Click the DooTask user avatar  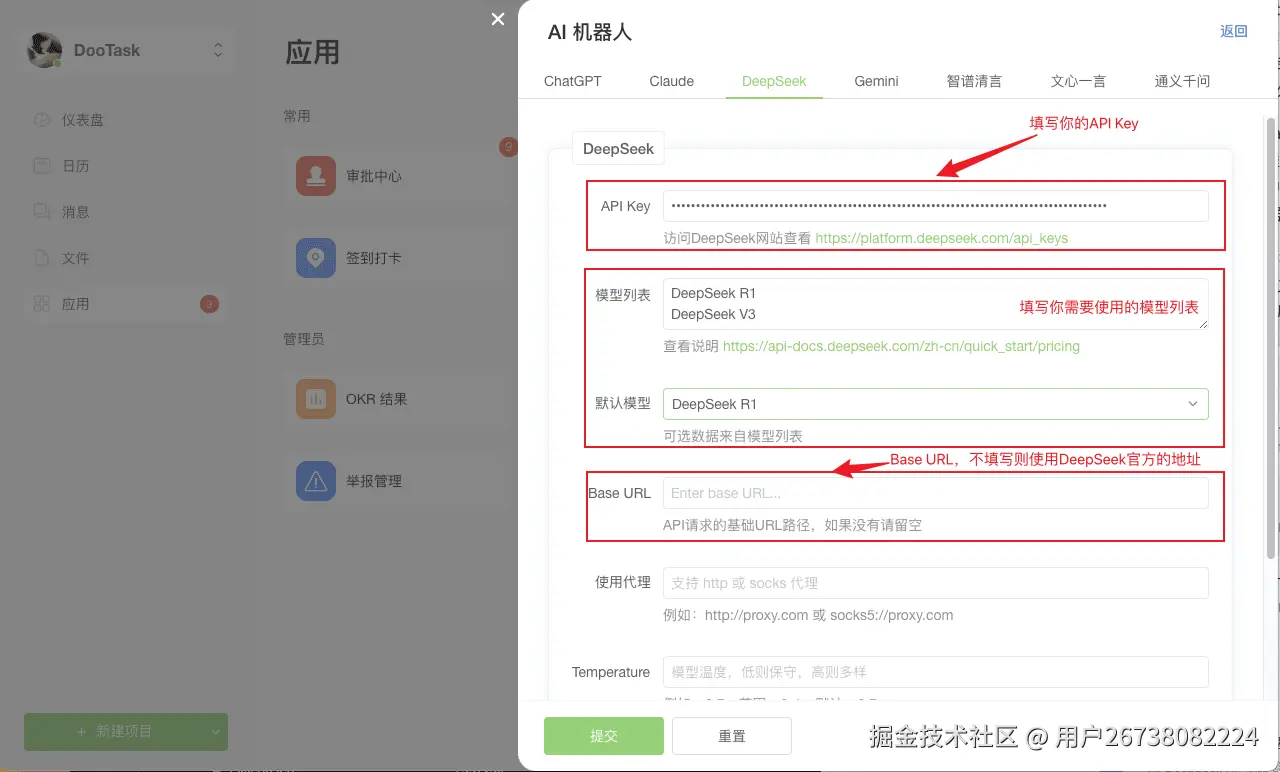(x=45, y=50)
